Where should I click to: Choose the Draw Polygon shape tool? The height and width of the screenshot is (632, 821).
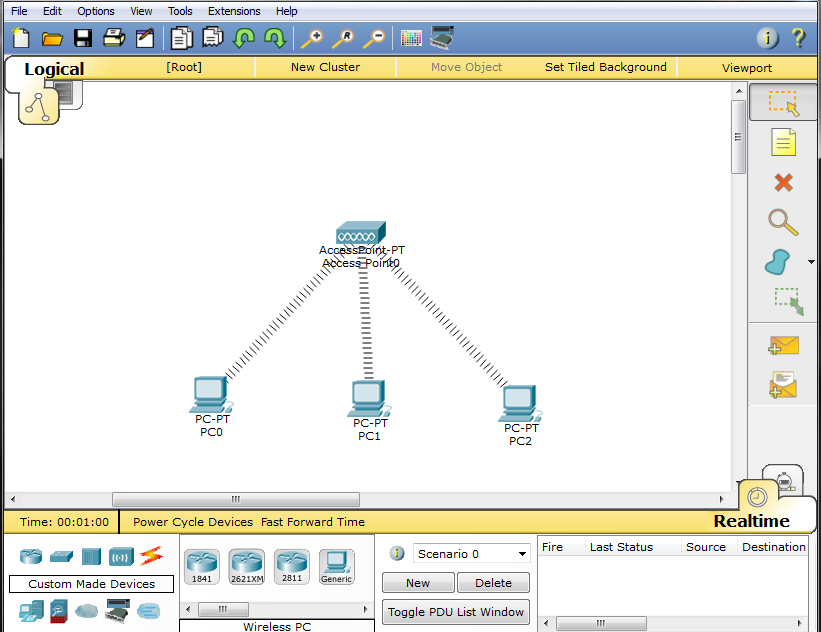coord(778,262)
